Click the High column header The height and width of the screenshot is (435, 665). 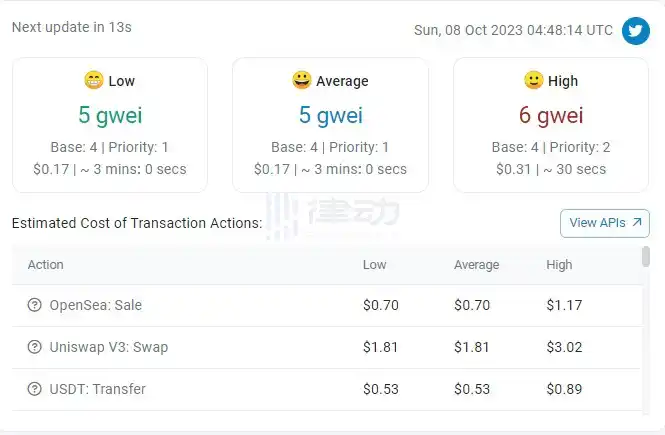pos(560,265)
